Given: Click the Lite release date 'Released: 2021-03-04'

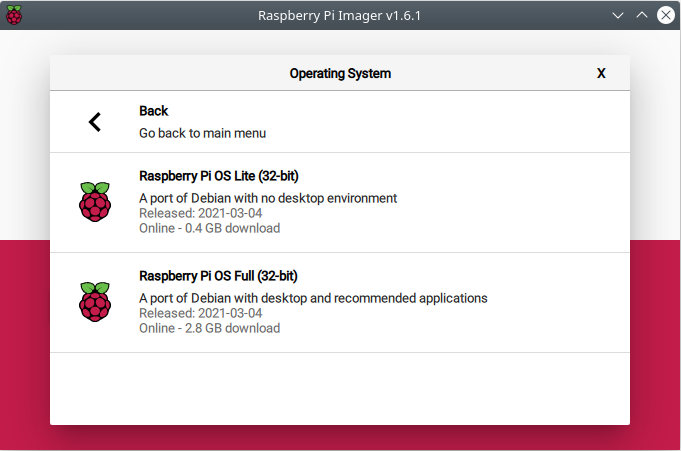Looking at the screenshot, I should [x=201, y=213].
